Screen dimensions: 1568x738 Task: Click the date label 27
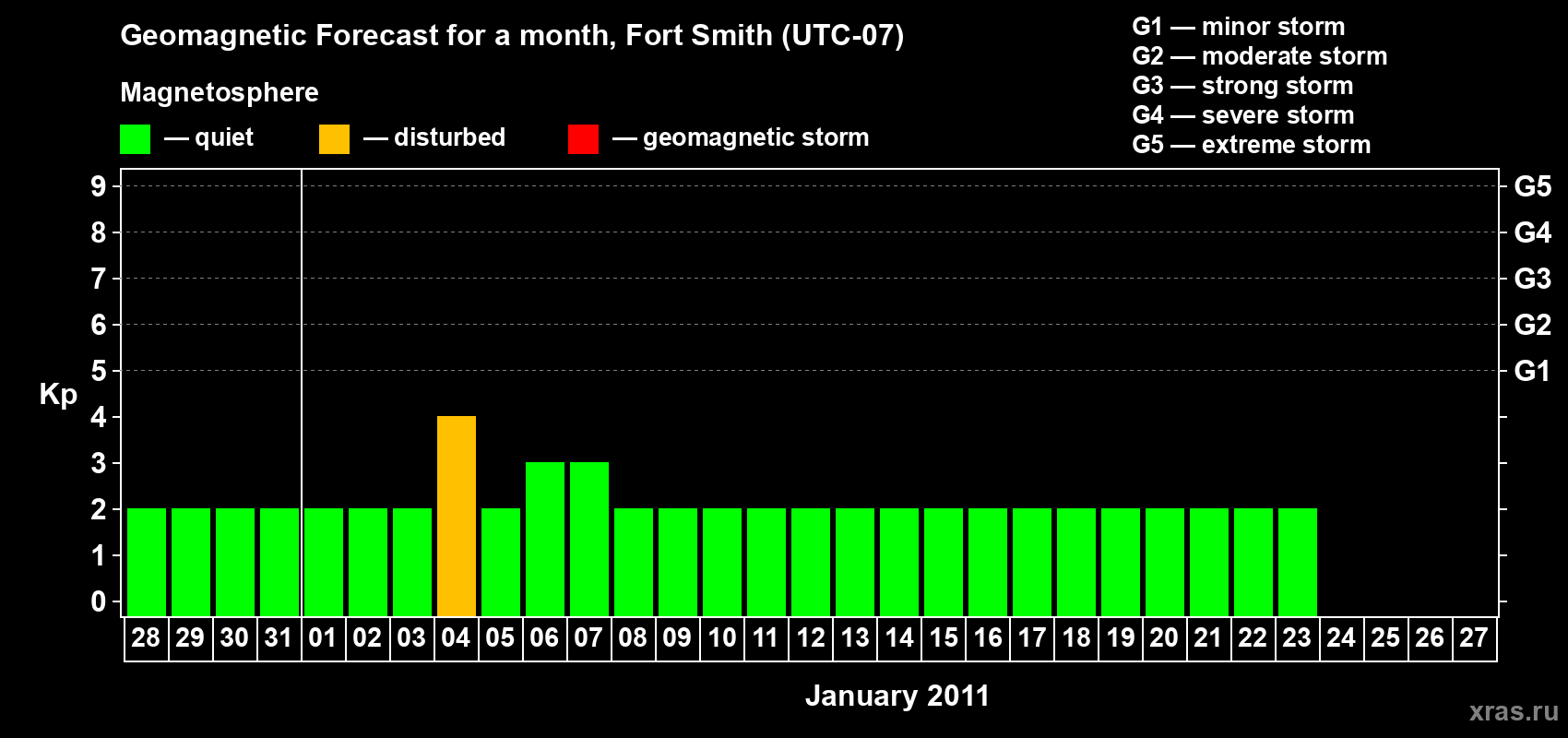pyautogui.click(x=1474, y=637)
